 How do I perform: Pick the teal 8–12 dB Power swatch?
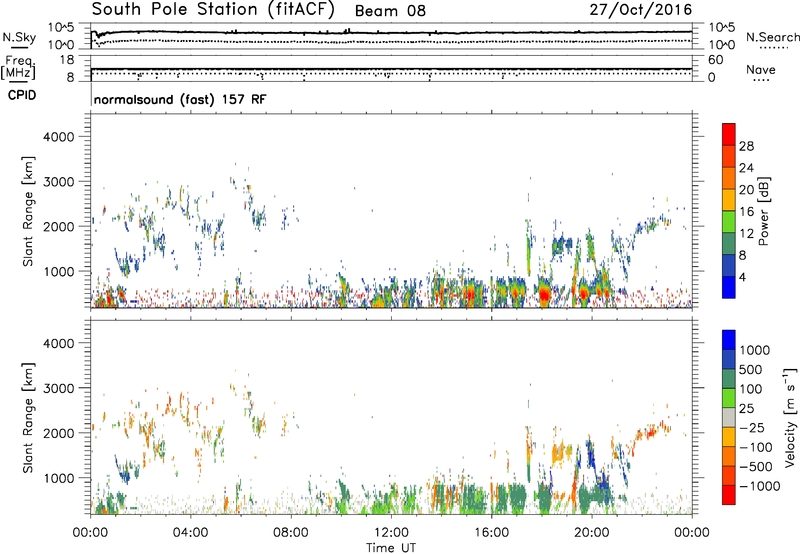coord(729,244)
